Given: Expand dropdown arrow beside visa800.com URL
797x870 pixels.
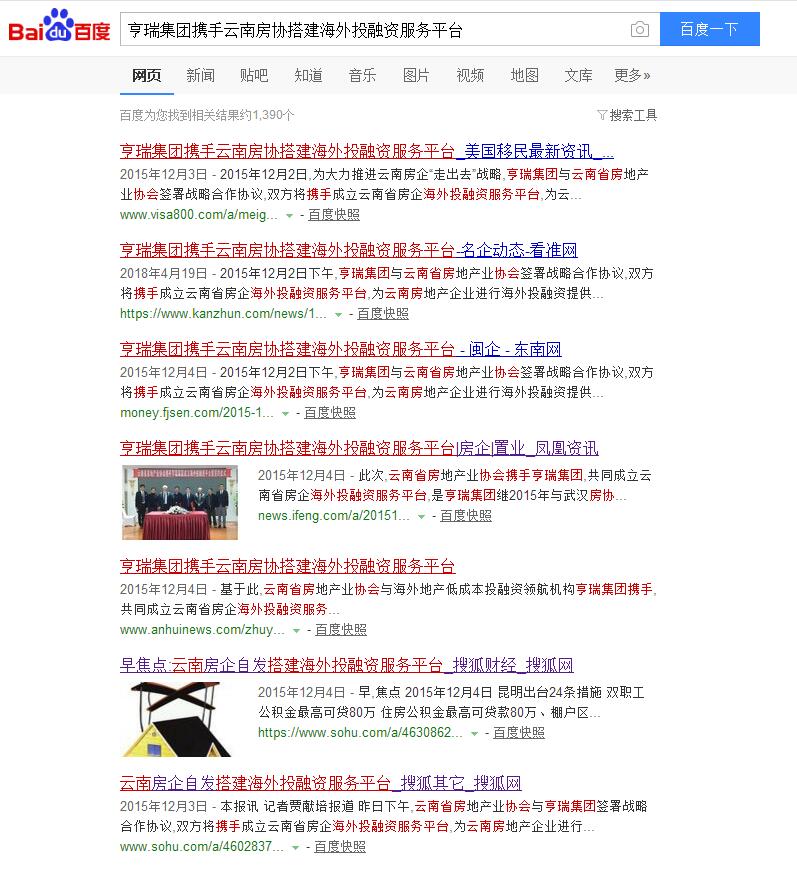Looking at the screenshot, I should (x=289, y=215).
